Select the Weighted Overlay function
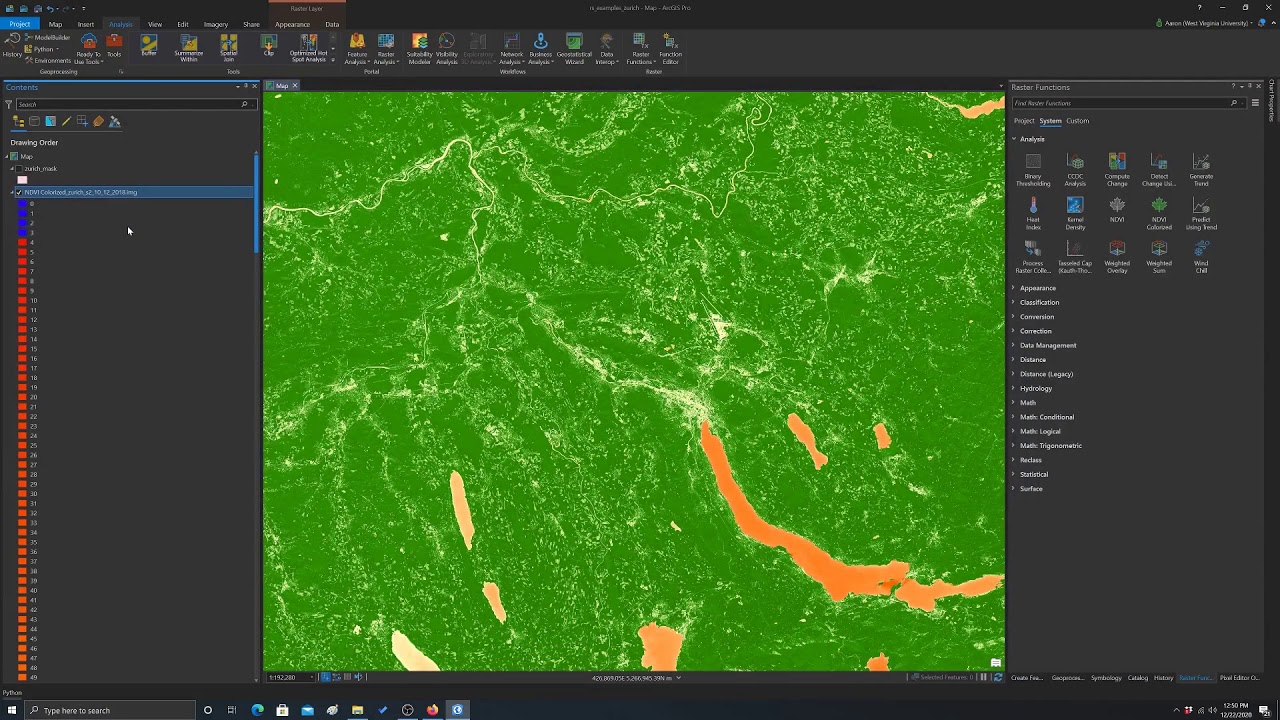The width and height of the screenshot is (1280, 720). 1117,257
